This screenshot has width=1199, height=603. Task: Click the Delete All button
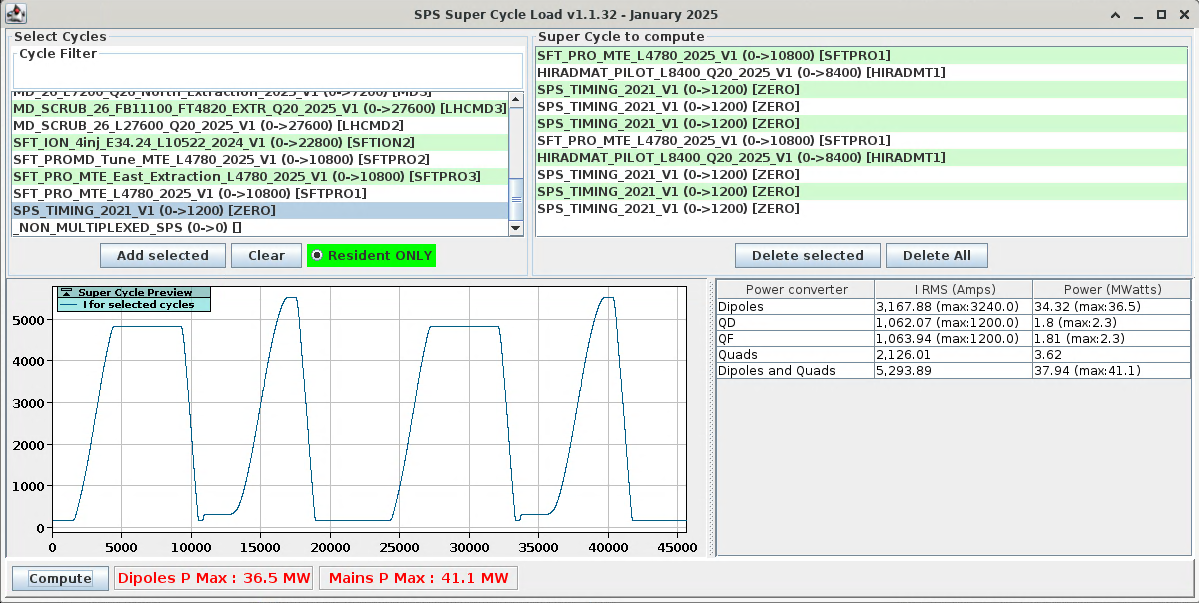(x=936, y=255)
